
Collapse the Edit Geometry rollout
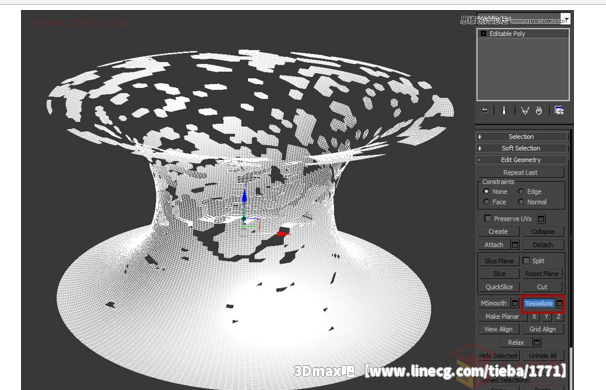click(521, 160)
